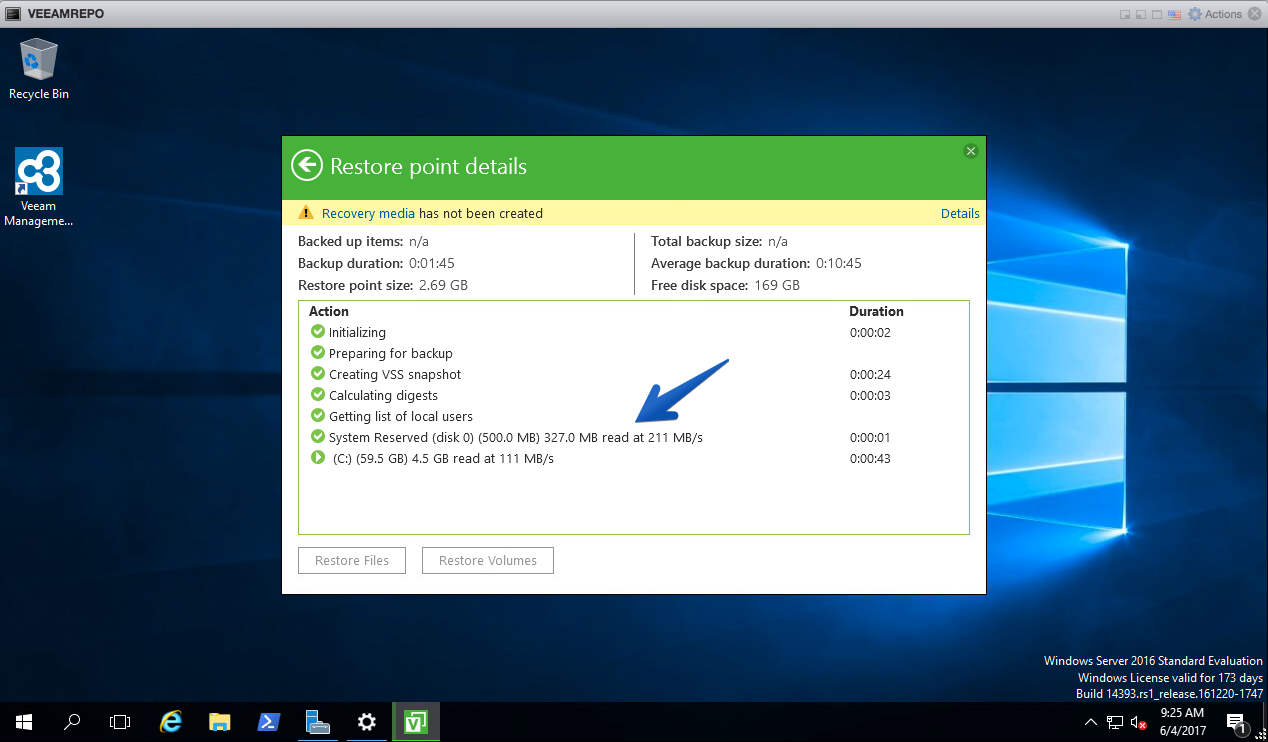
Task: Open File Explorer from taskbar
Action: tap(220, 721)
